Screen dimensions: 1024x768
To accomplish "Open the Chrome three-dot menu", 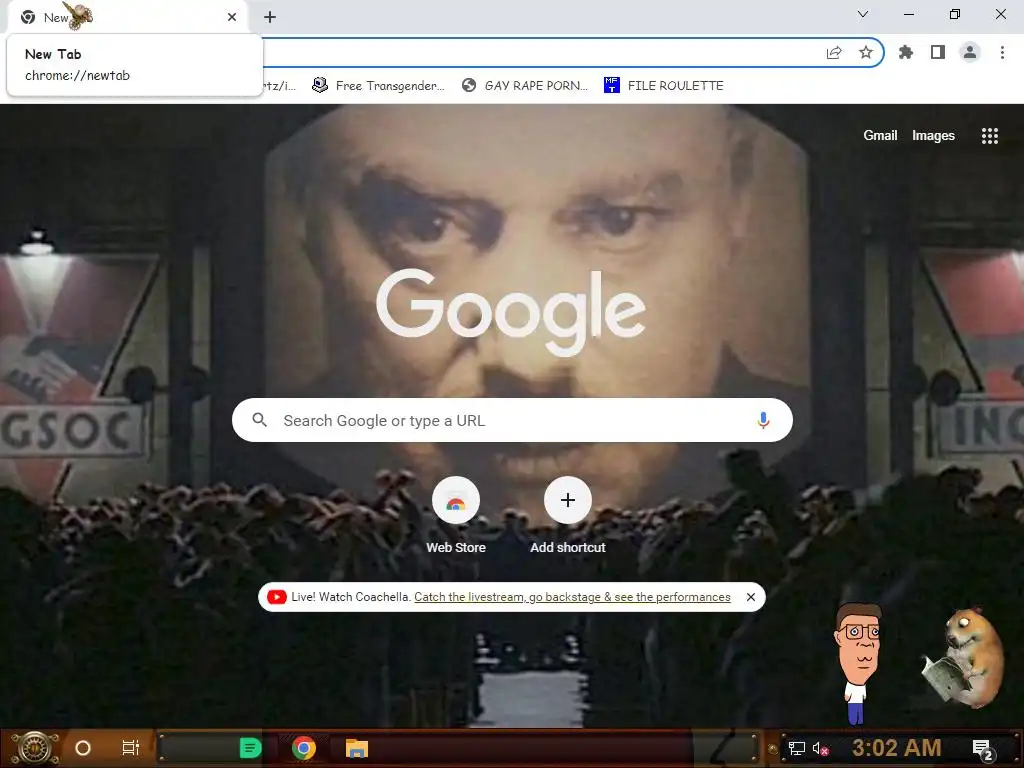I will (1002, 52).
